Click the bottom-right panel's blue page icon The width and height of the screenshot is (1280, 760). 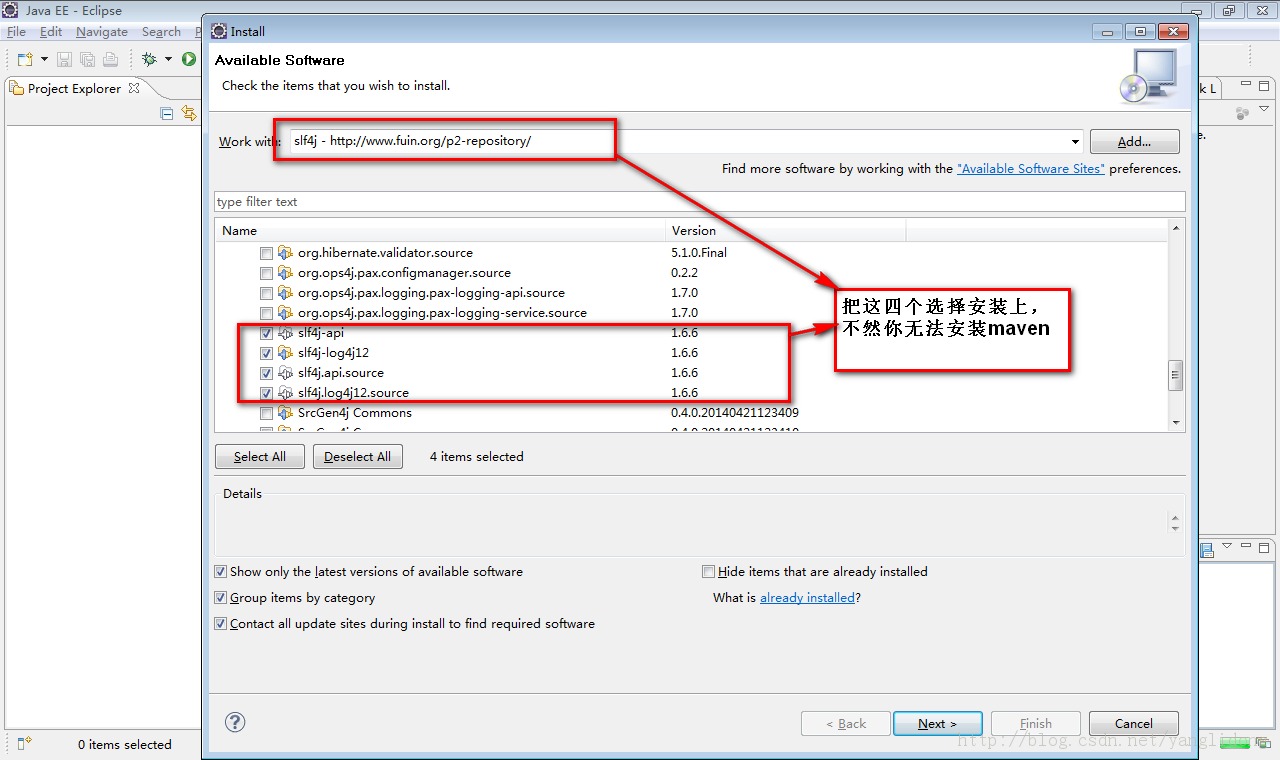(x=1207, y=549)
